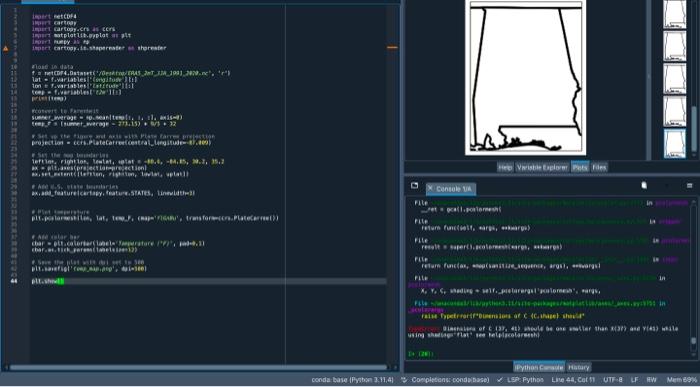Click the 'leftlon, rightlon, lowlat, uplat' line
The width and height of the screenshot is (700, 387).
click(x=128, y=162)
